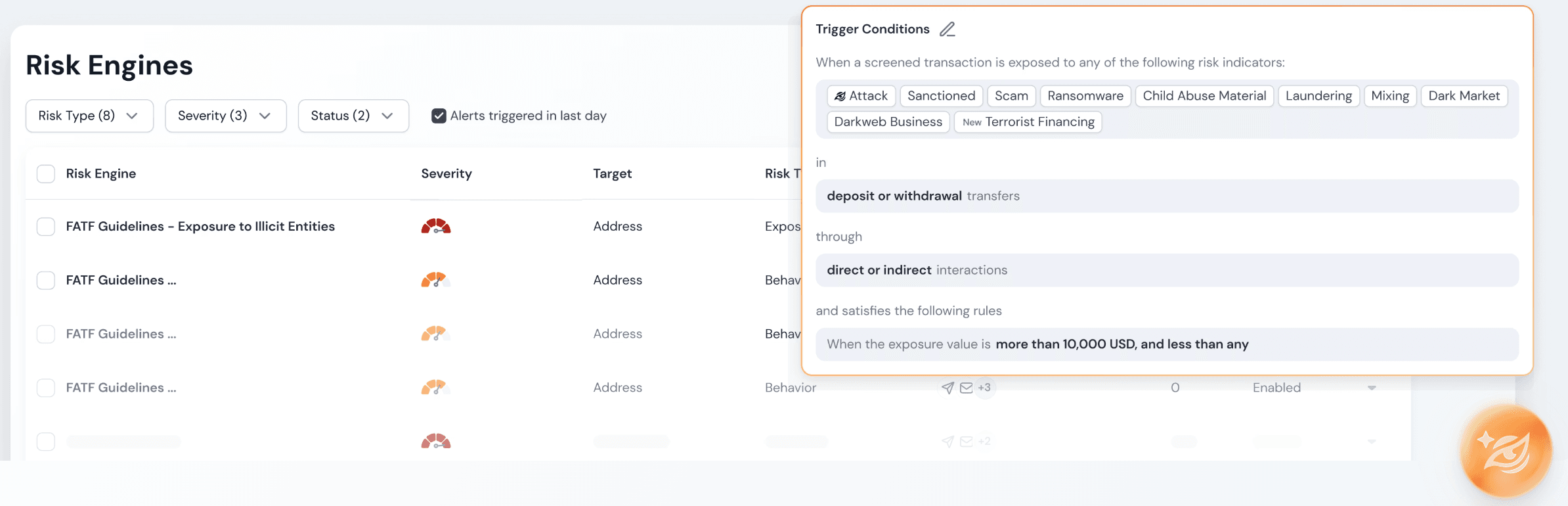Image resolution: width=1568 pixels, height=506 pixels.
Task: Click paper plane notification icon in Behavior row
Action: [x=947, y=388]
